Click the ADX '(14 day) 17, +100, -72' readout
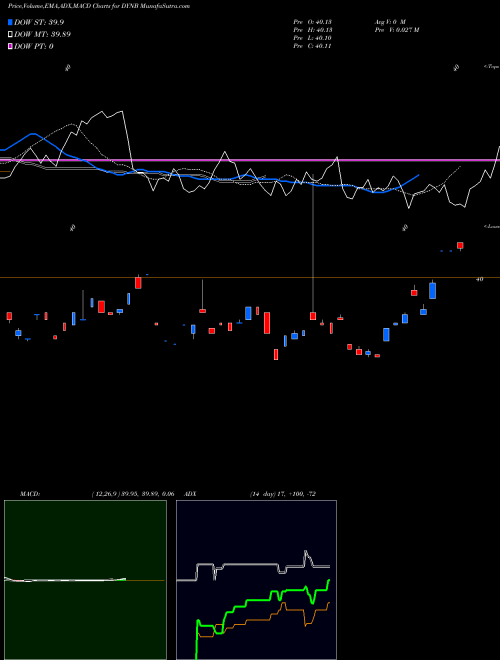Viewport: 500px width, 660px height. [x=283, y=494]
